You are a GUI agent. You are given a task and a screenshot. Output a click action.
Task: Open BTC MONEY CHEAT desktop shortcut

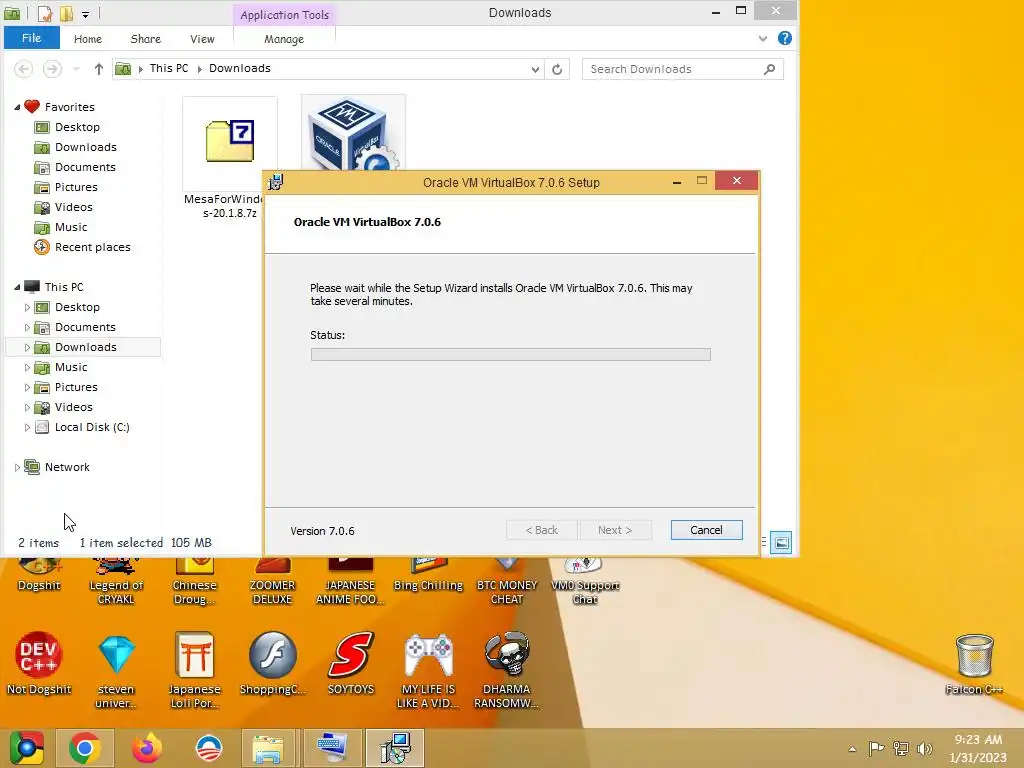point(507,583)
